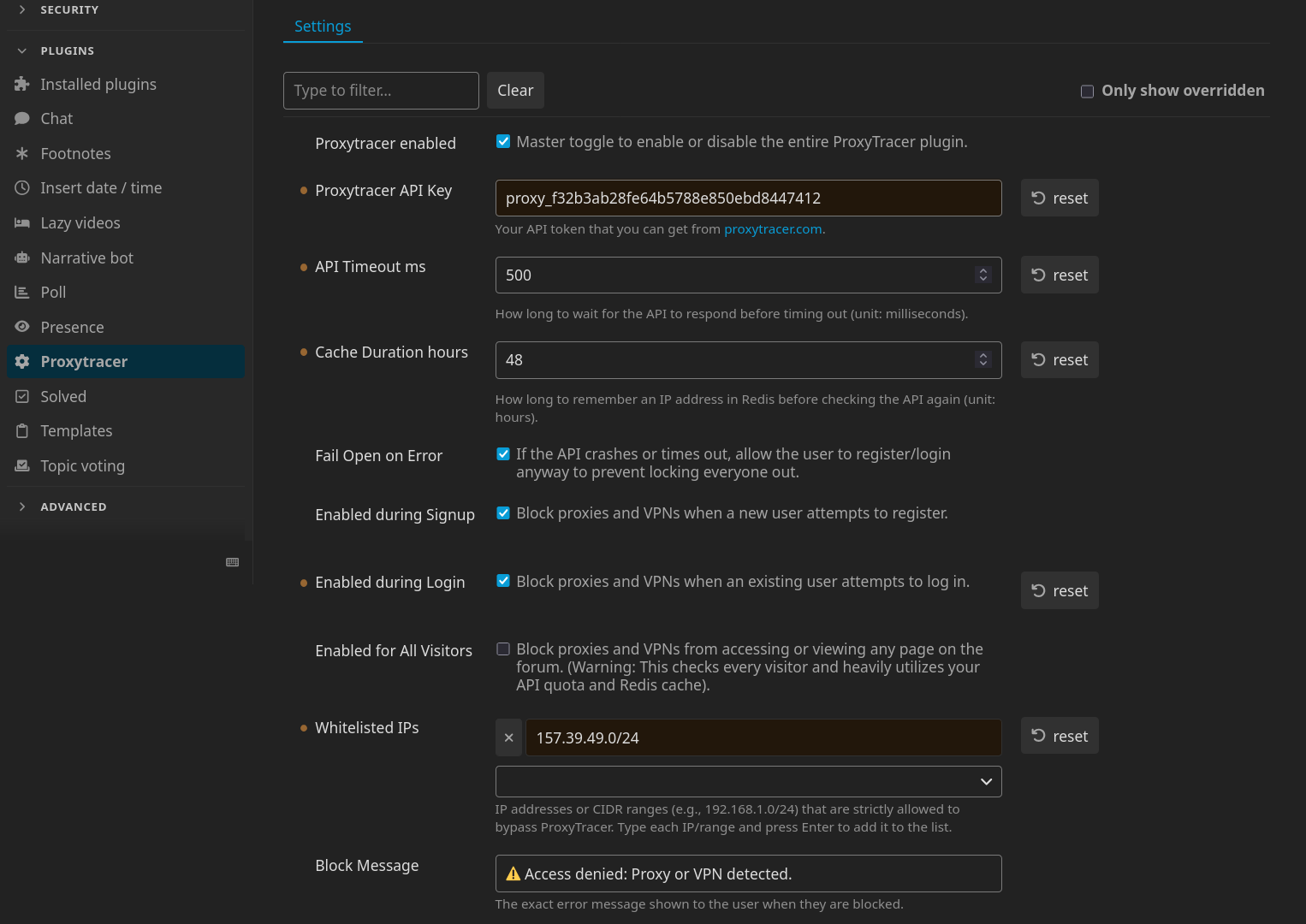
Task: Select the Poll plugin
Action: point(52,292)
